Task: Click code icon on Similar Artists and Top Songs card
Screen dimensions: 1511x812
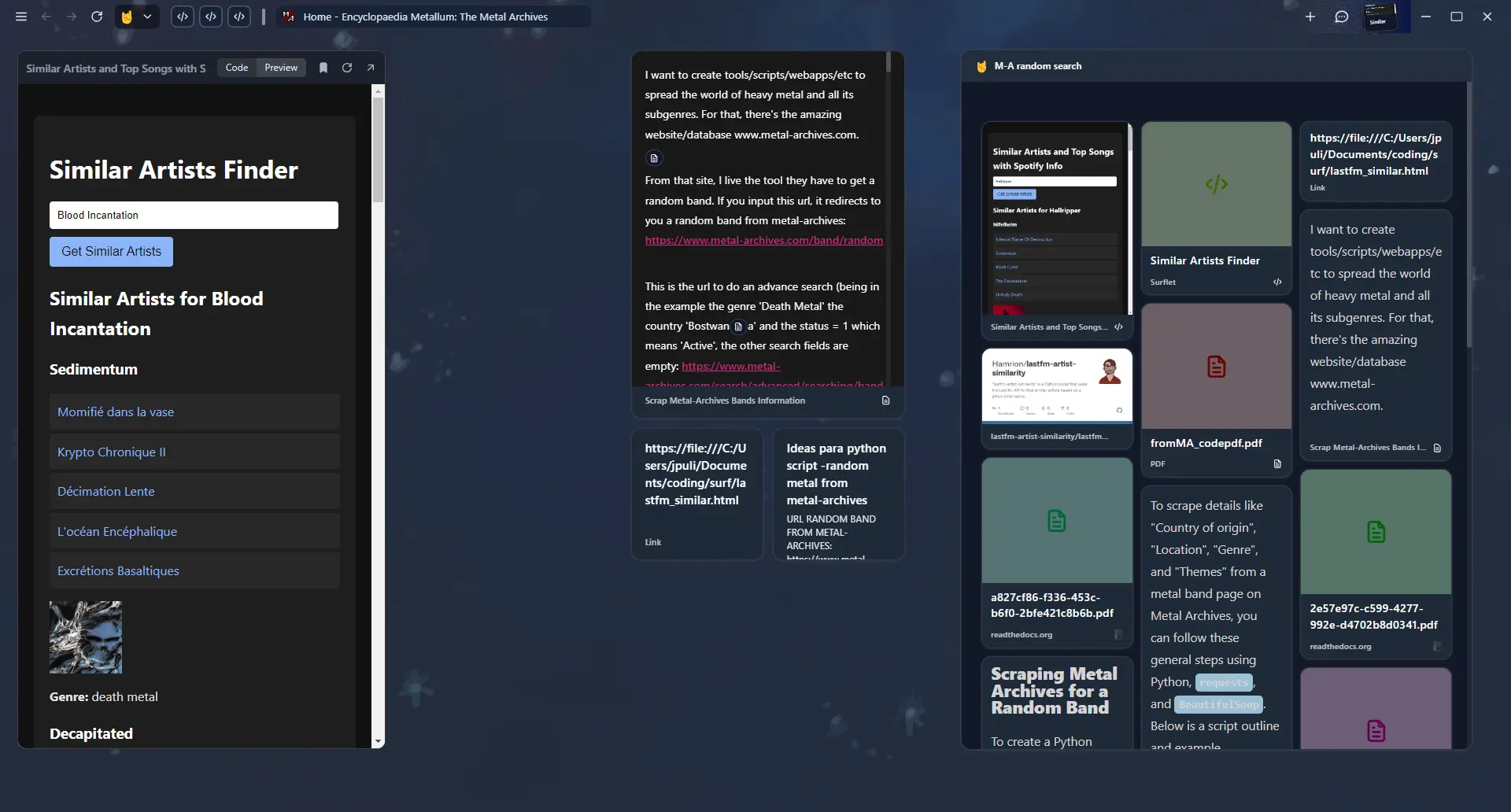Action: coord(1118,327)
